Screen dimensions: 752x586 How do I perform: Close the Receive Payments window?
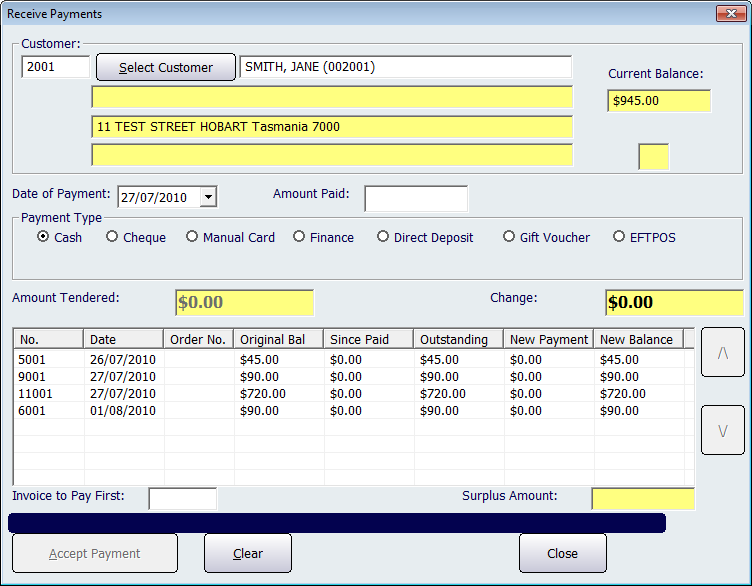click(x=731, y=13)
